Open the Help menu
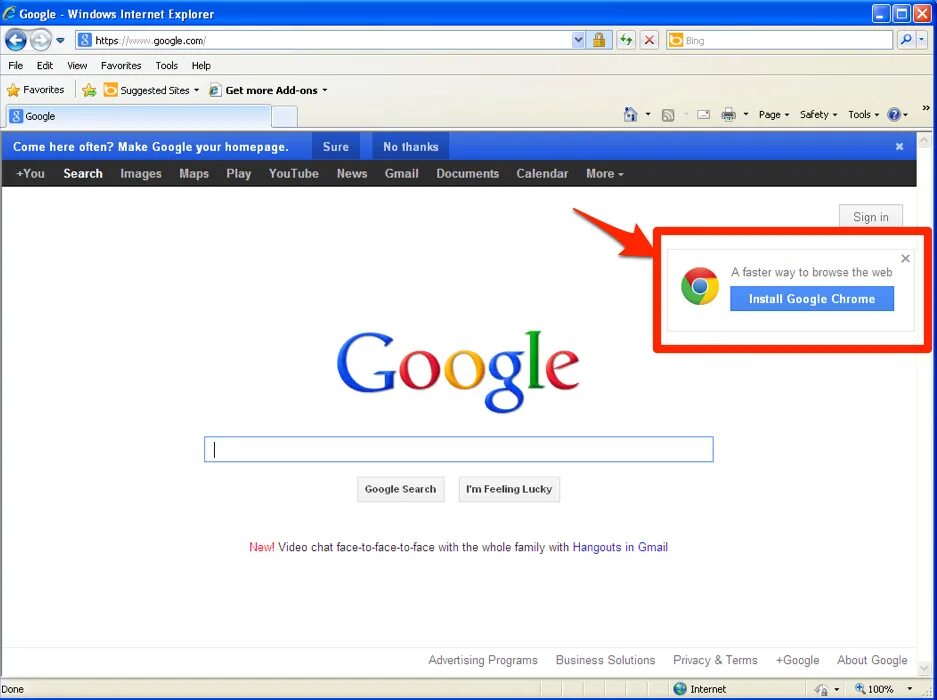937x700 pixels. 201,65
